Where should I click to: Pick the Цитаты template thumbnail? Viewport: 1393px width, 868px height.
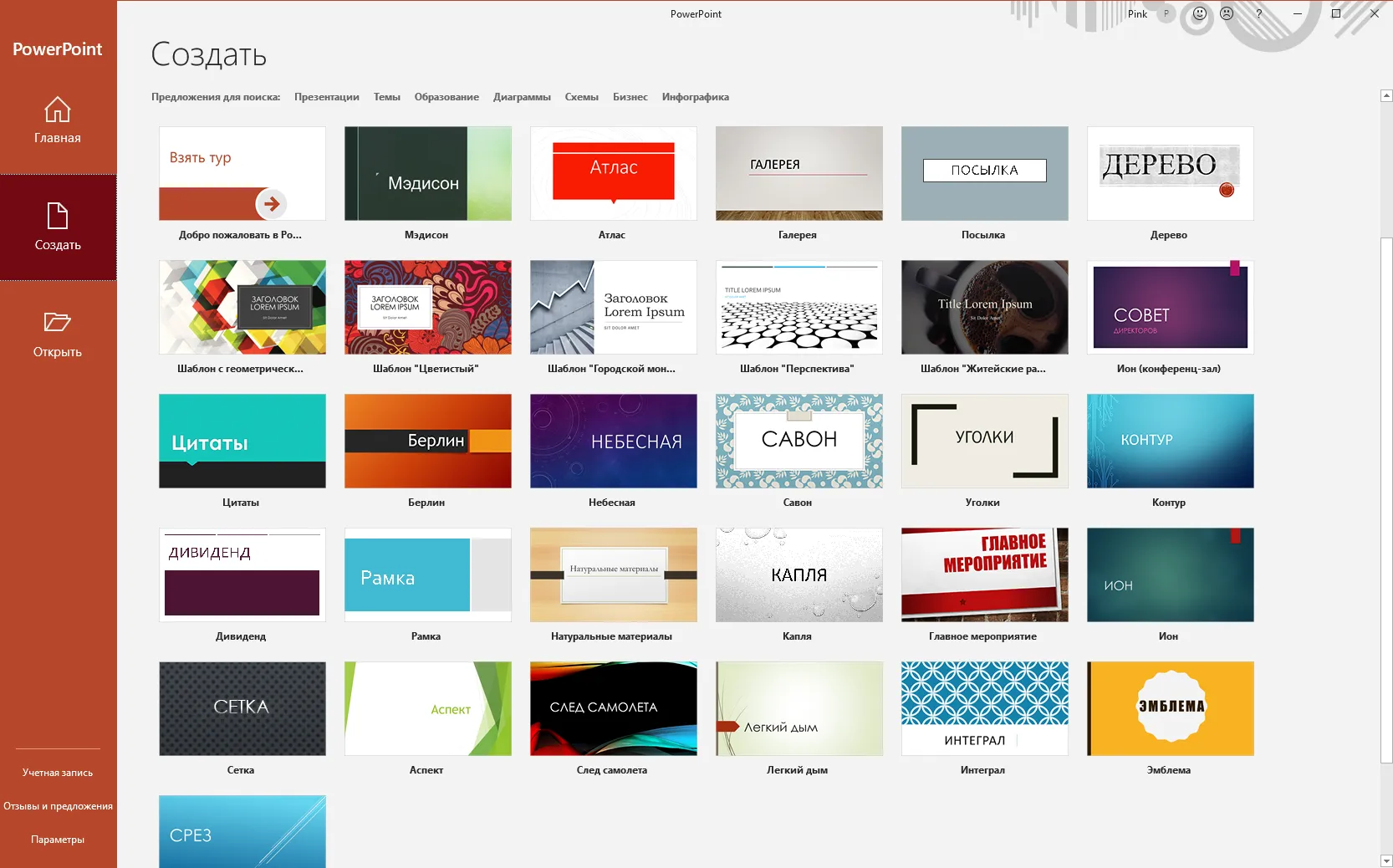click(242, 442)
